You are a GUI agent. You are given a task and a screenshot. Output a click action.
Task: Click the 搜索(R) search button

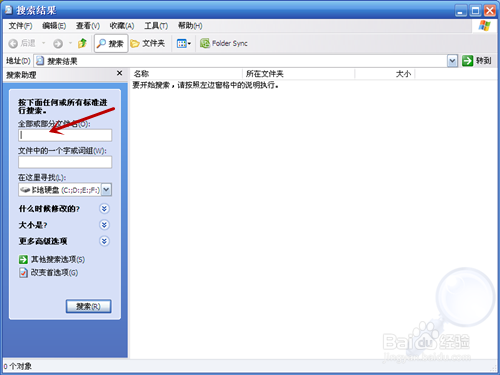[x=88, y=306]
